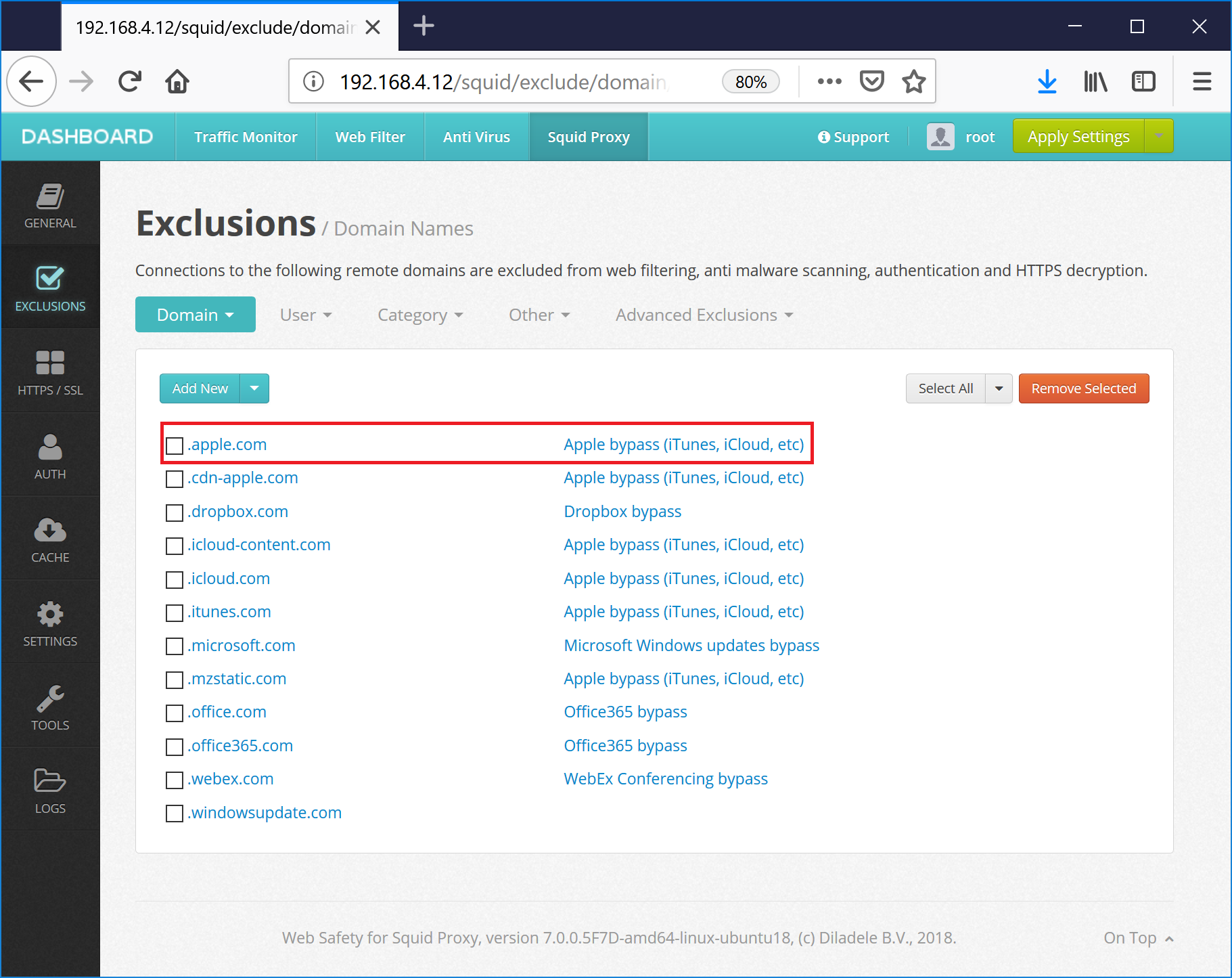Close the 192.168.4.12 browser tab

(x=373, y=27)
